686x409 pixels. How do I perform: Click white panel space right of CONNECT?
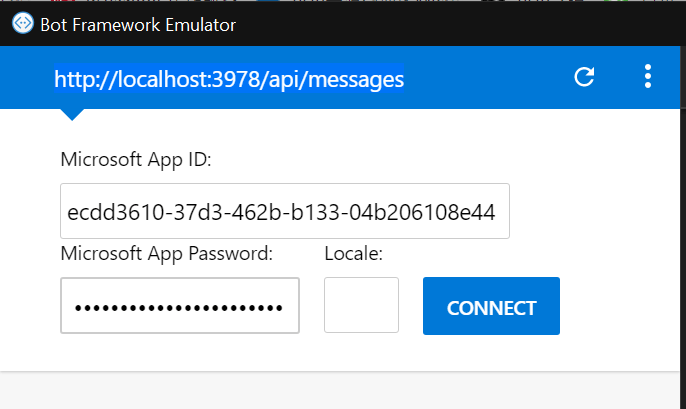click(x=620, y=306)
